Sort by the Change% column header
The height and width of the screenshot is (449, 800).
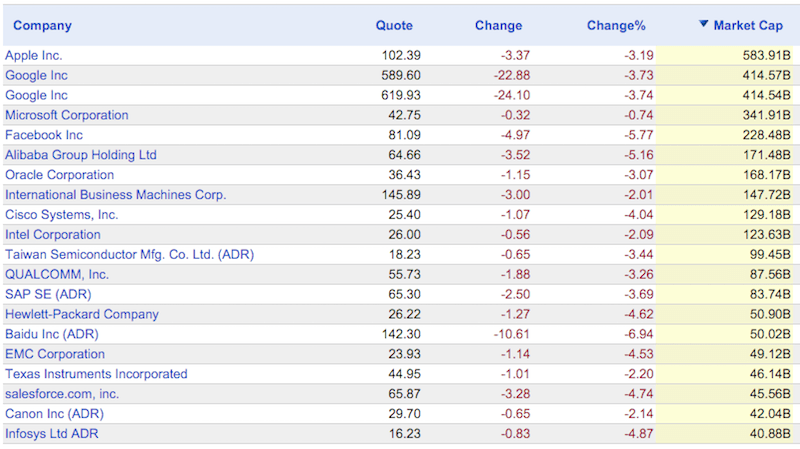coord(612,25)
